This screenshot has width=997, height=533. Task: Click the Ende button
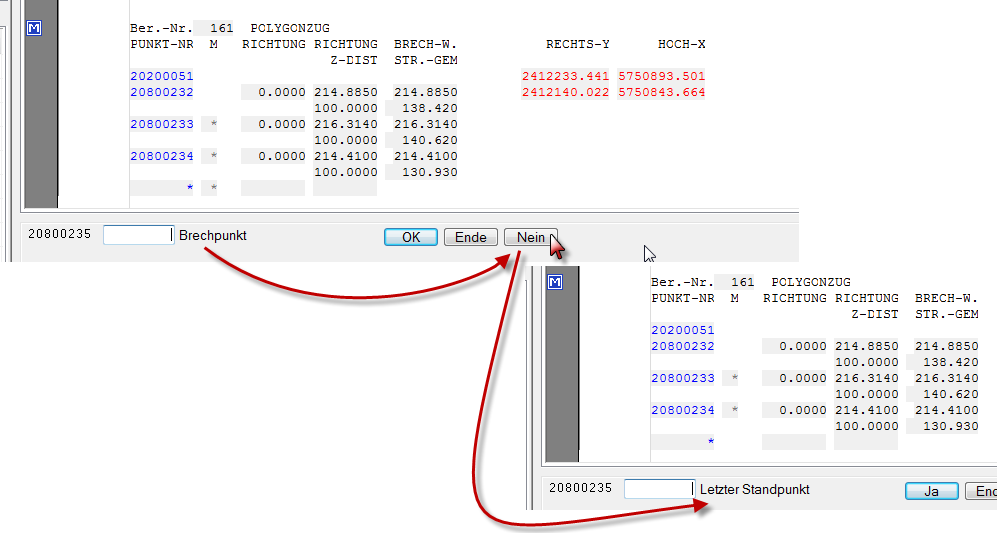click(470, 237)
